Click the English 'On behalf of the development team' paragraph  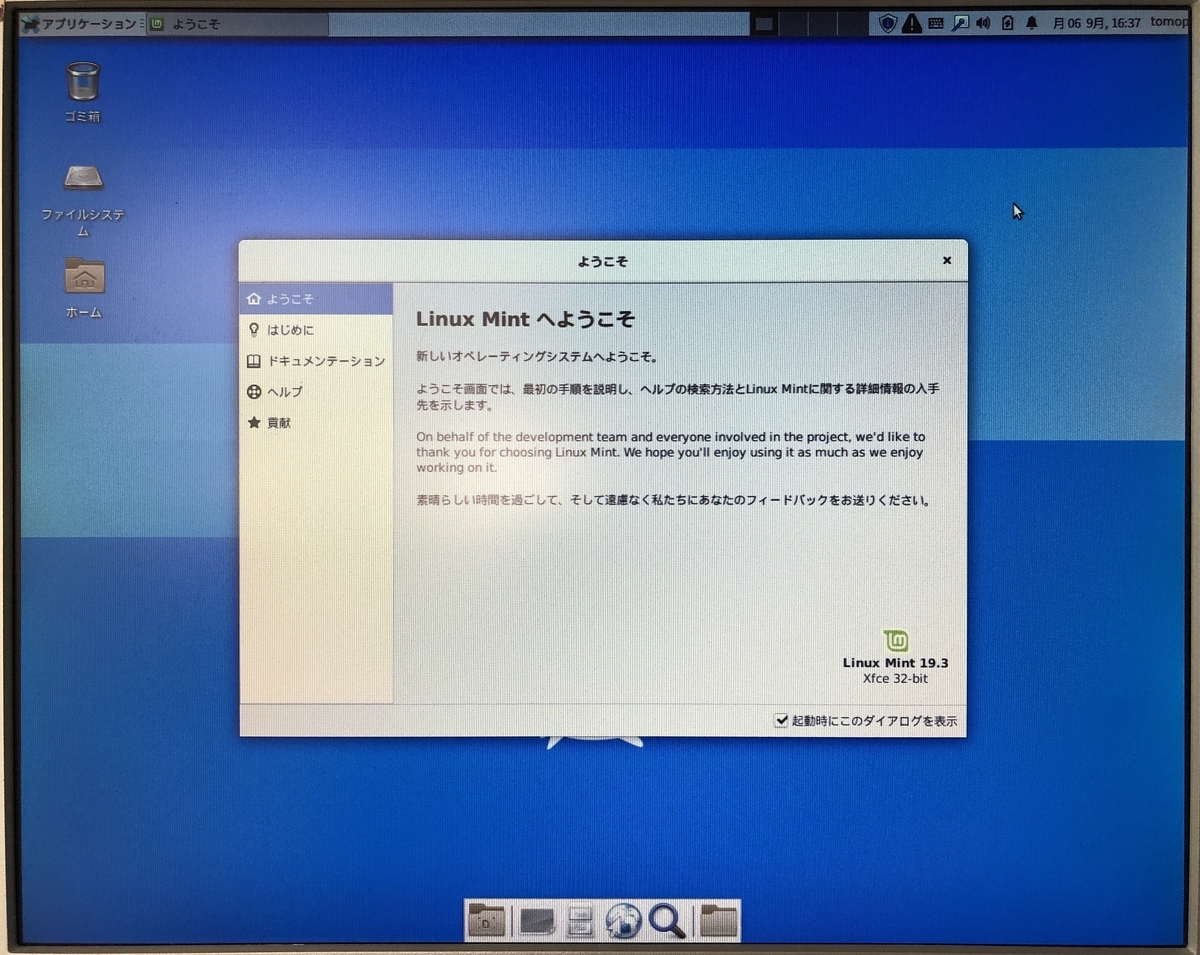[x=670, y=452]
